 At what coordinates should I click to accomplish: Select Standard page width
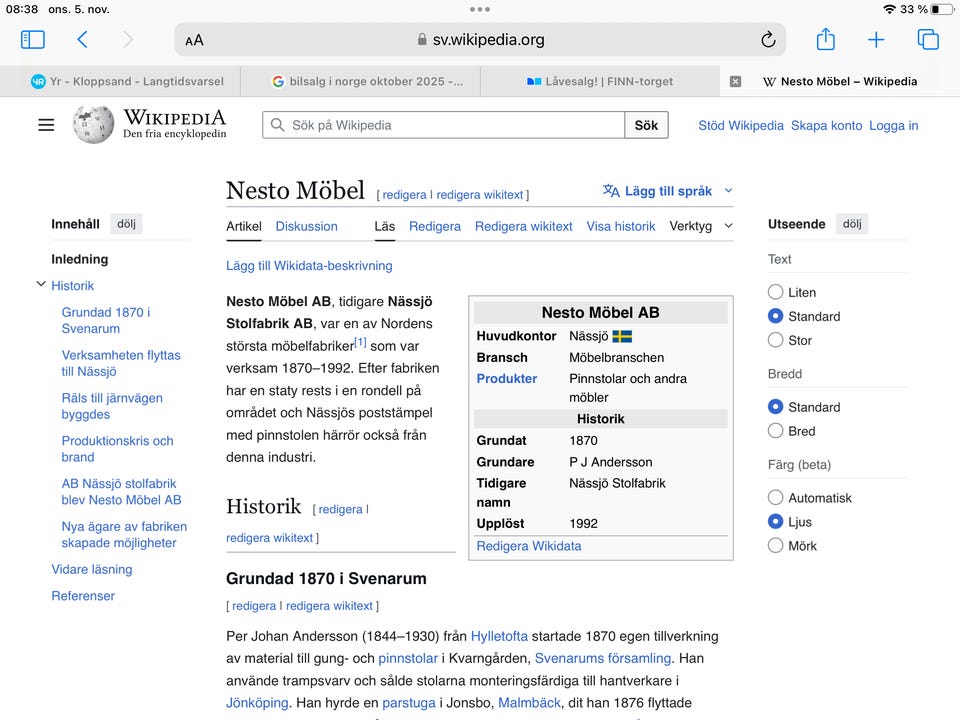tap(775, 407)
